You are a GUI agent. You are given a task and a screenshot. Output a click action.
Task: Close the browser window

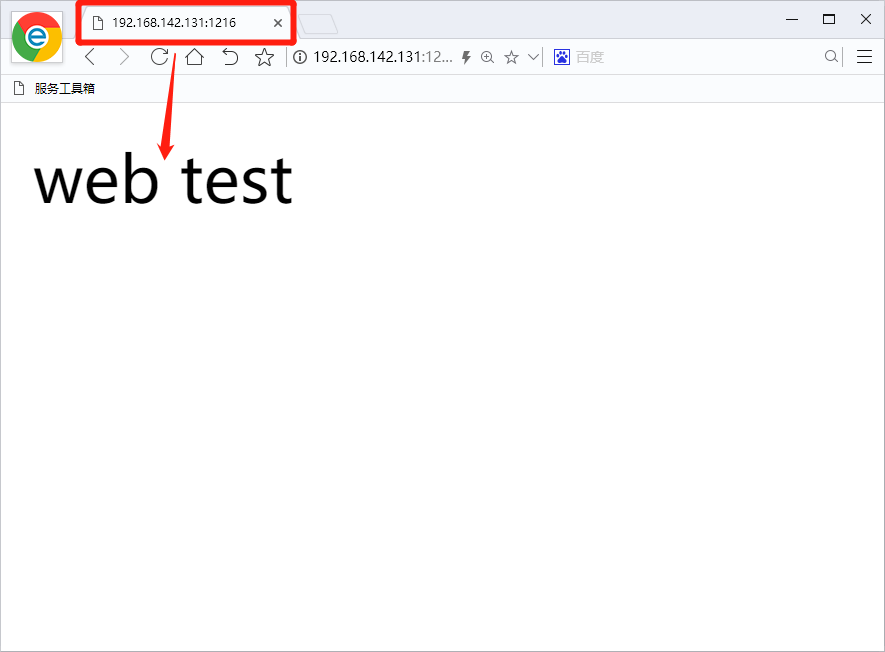coord(866,20)
